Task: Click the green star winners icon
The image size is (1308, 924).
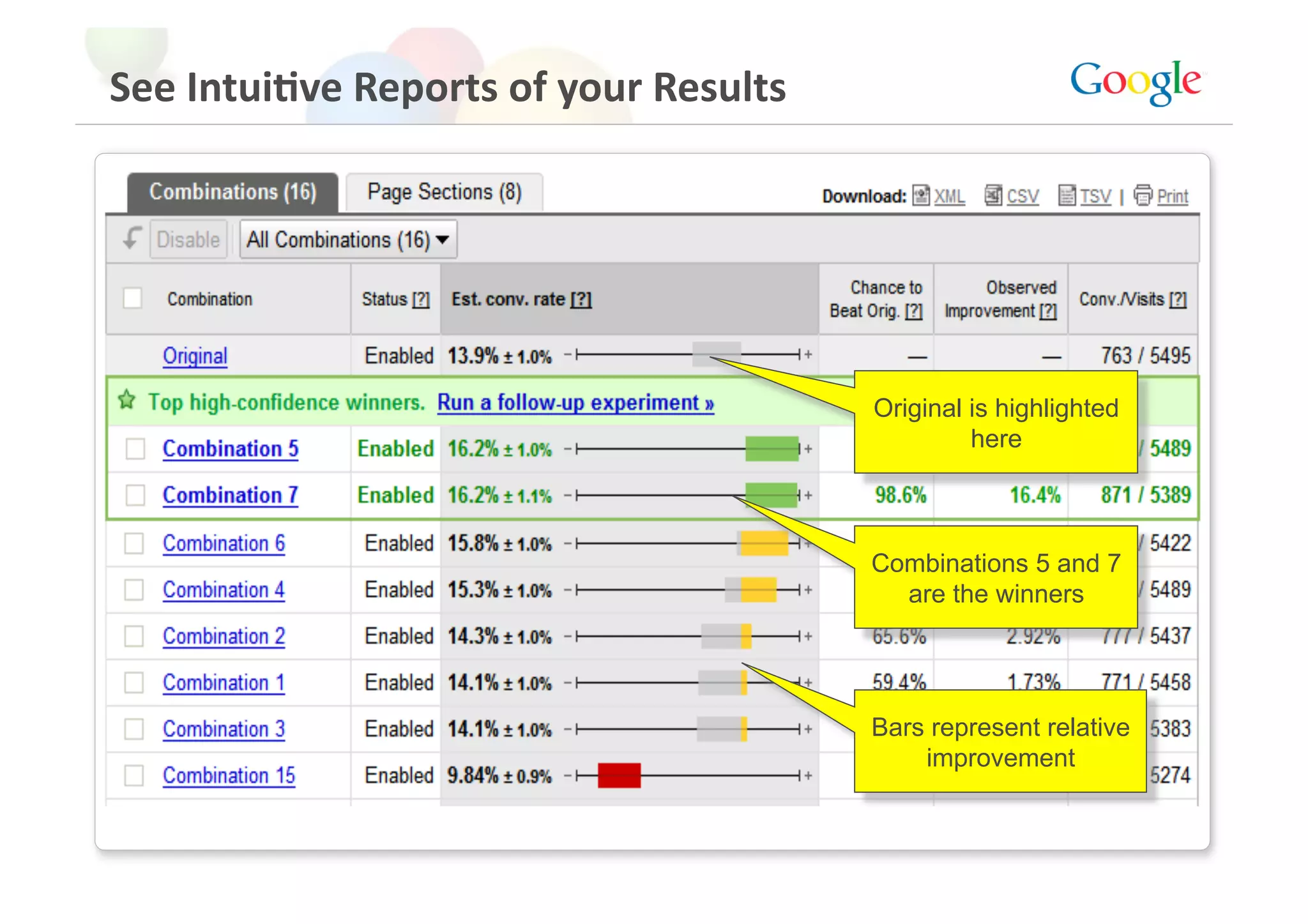Action: [127, 400]
